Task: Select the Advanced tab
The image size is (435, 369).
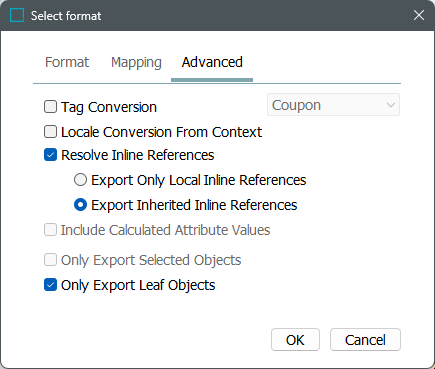Action: (x=212, y=62)
